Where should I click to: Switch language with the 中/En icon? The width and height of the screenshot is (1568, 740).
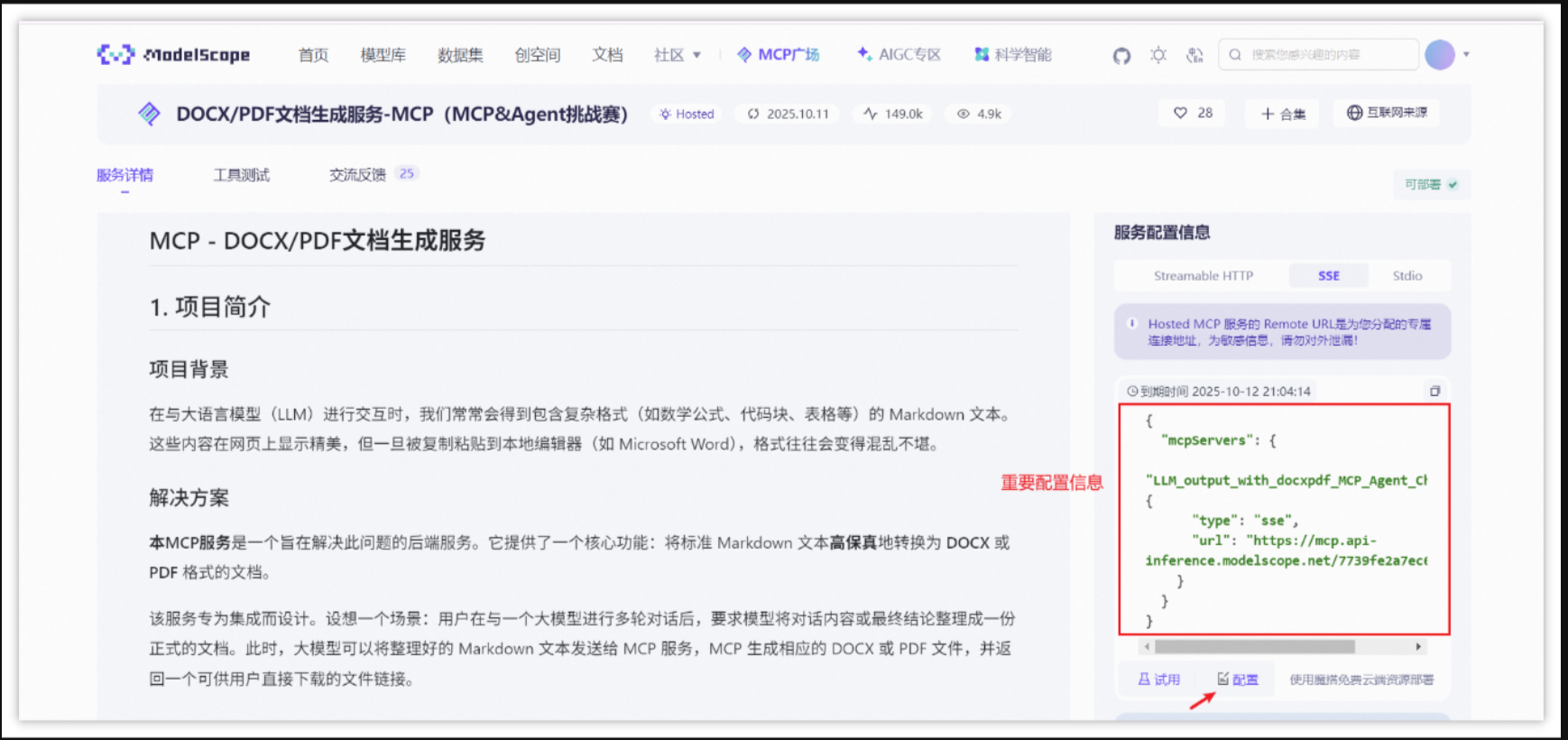1194,55
